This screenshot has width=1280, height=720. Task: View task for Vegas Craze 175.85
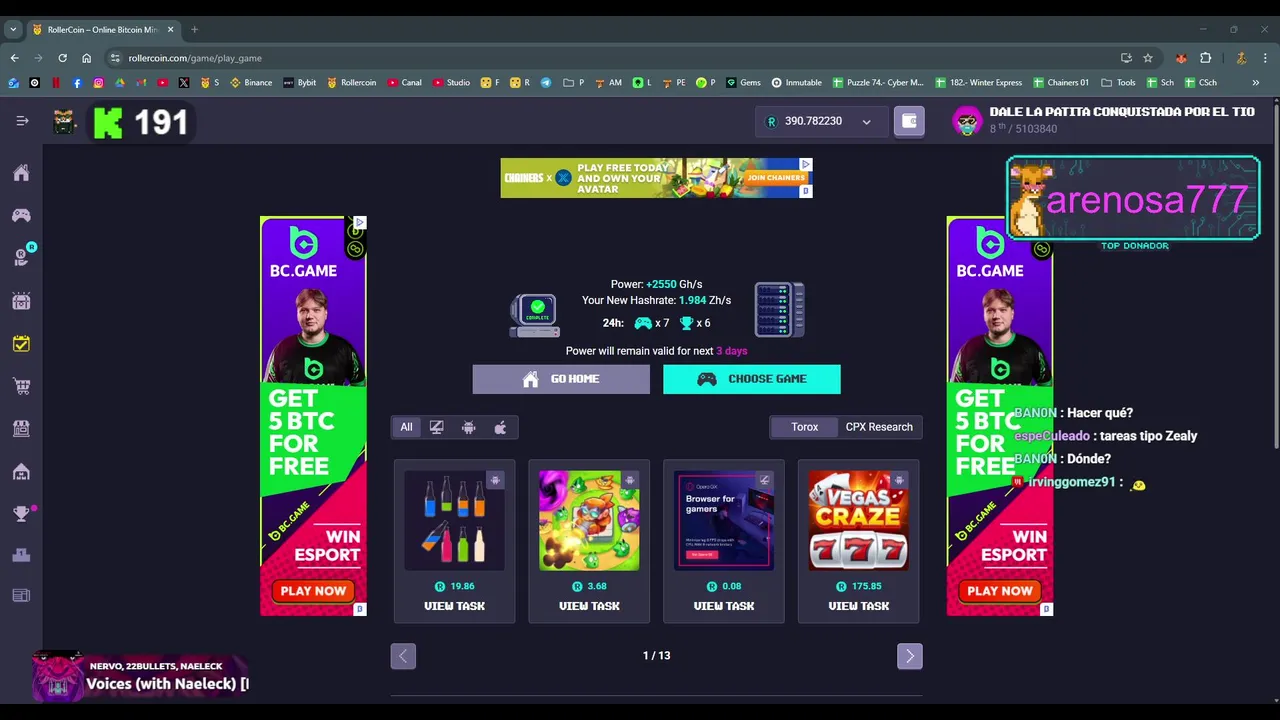858,606
